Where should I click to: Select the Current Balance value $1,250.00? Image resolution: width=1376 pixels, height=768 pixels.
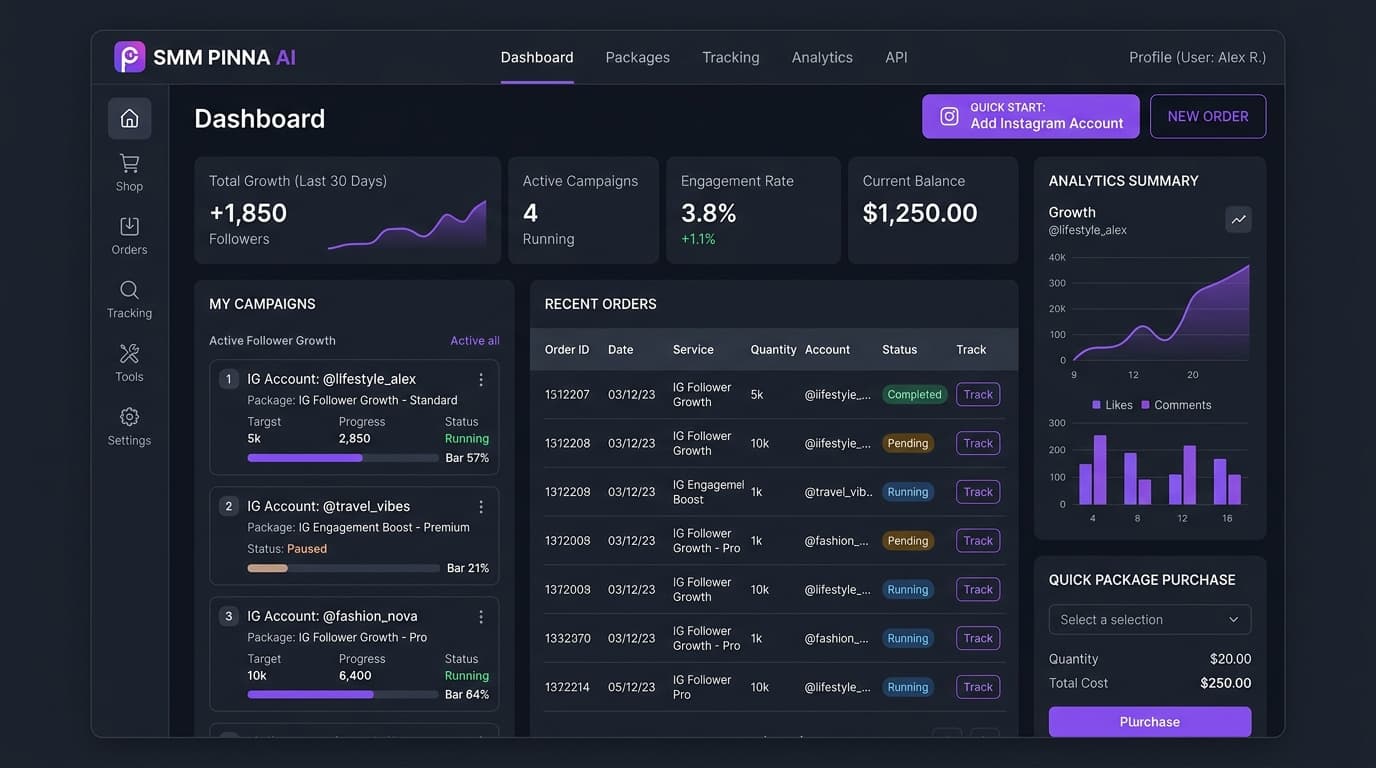click(920, 213)
